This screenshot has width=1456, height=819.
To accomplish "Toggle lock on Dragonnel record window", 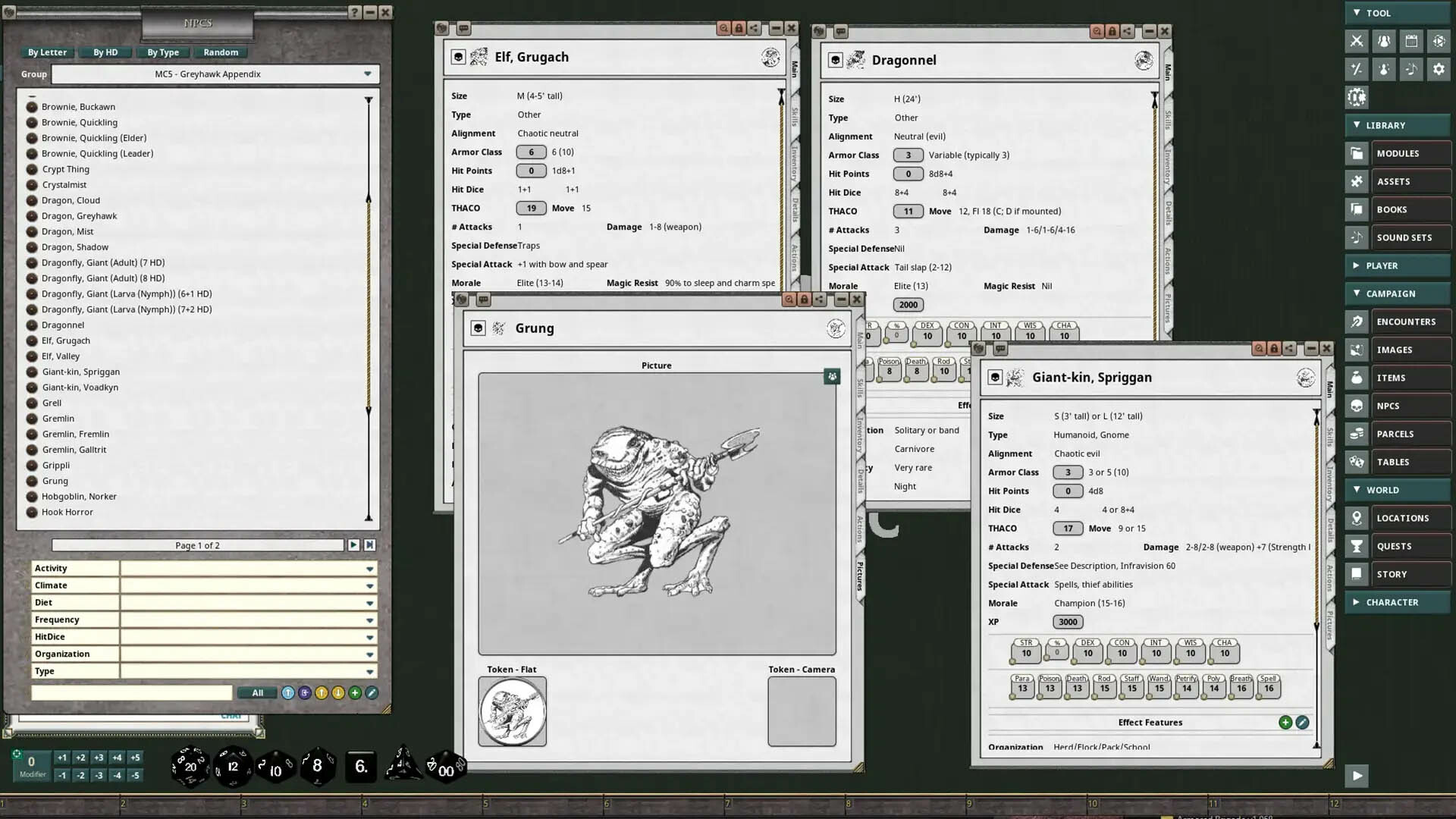I will click(1112, 31).
